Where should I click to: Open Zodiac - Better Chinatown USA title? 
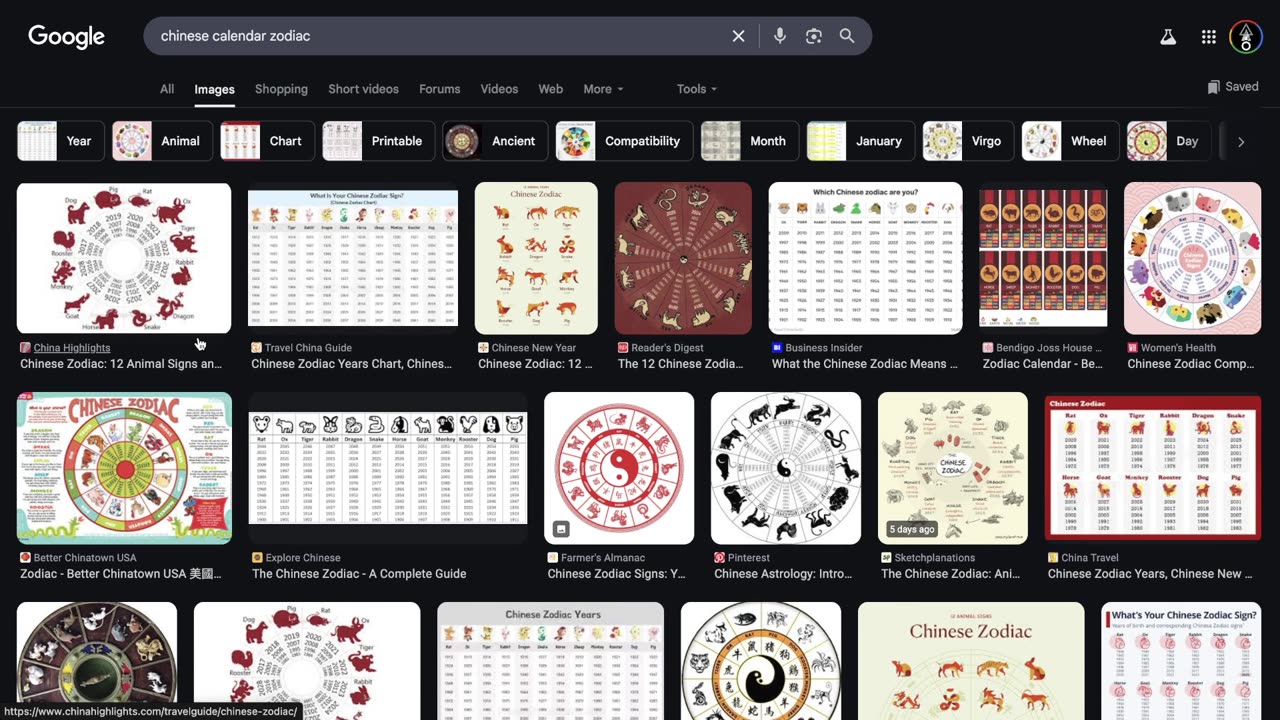tap(121, 574)
